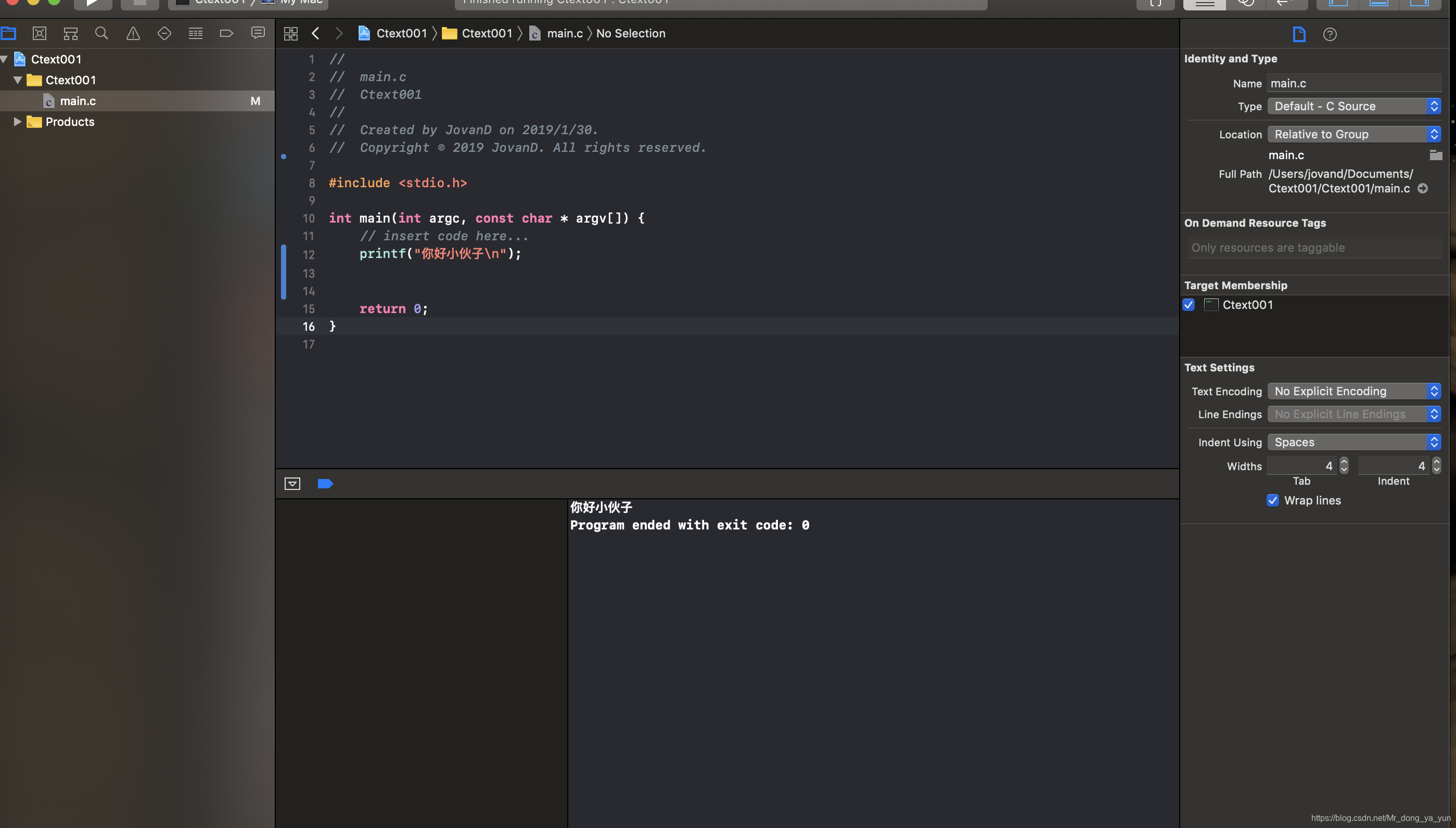Collapse the Ctext001 folder group
Screen dimensions: 1456x828
[x=18, y=80]
